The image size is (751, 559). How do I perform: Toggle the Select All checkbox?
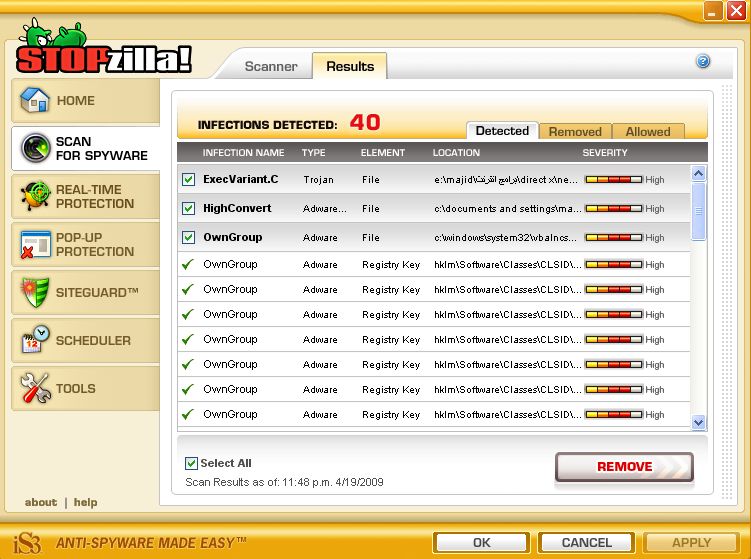click(191, 463)
